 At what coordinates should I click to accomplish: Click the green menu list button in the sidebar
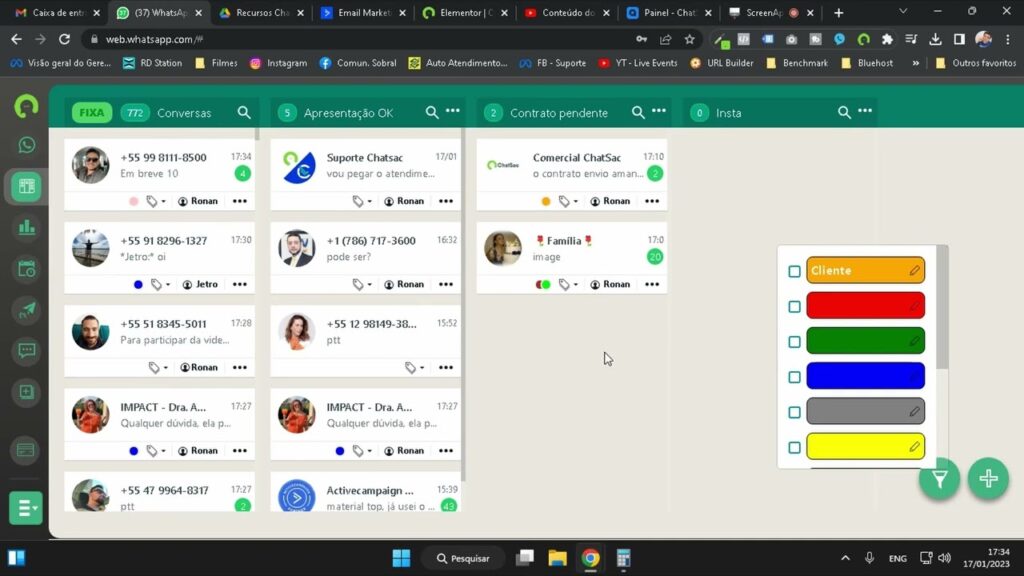[26, 507]
